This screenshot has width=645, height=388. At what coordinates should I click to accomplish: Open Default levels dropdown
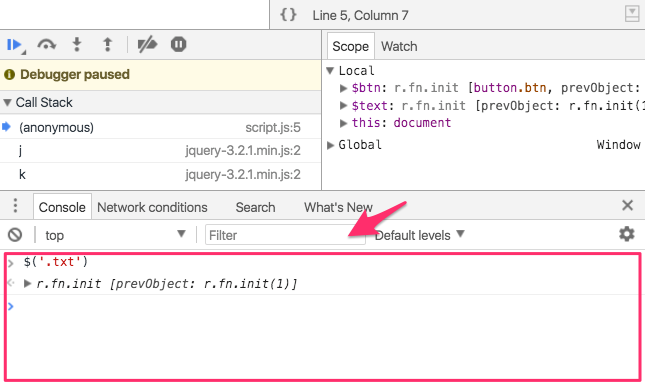click(420, 235)
